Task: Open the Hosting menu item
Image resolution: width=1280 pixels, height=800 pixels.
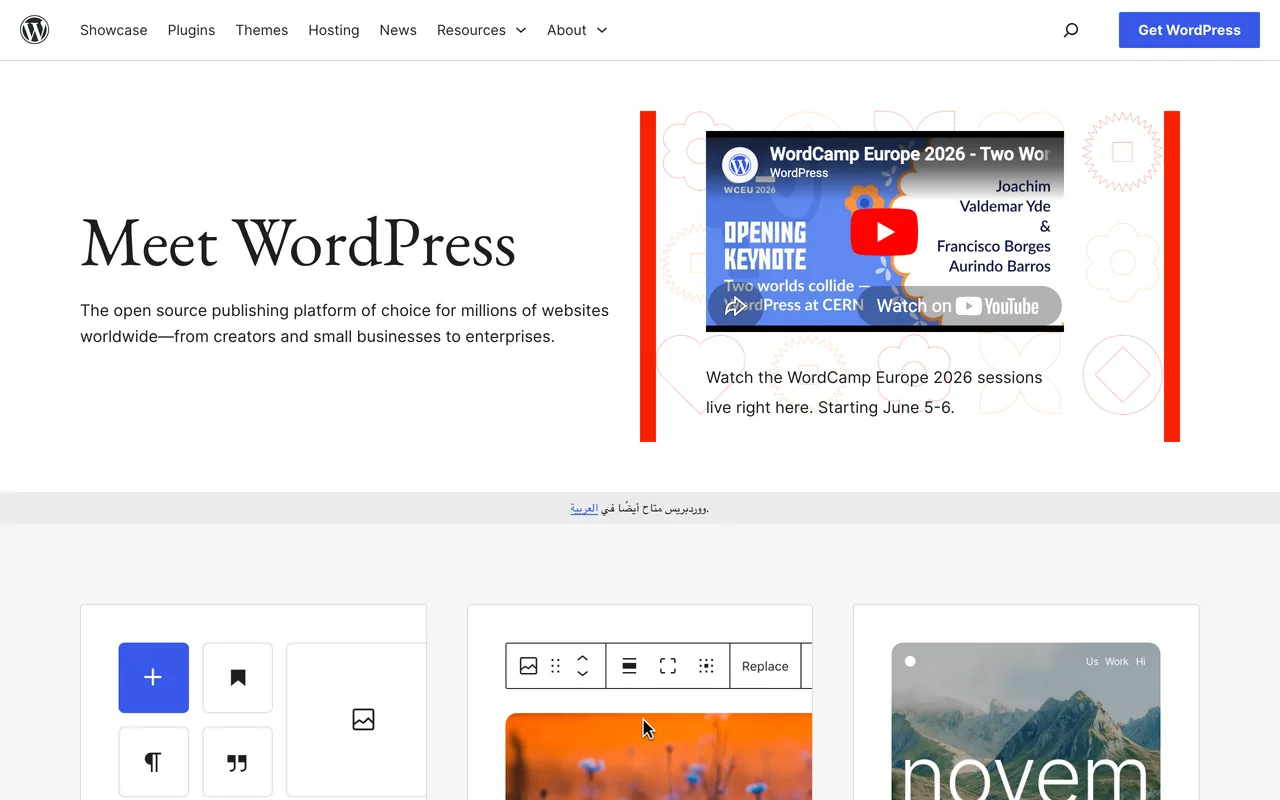Action: pos(334,30)
